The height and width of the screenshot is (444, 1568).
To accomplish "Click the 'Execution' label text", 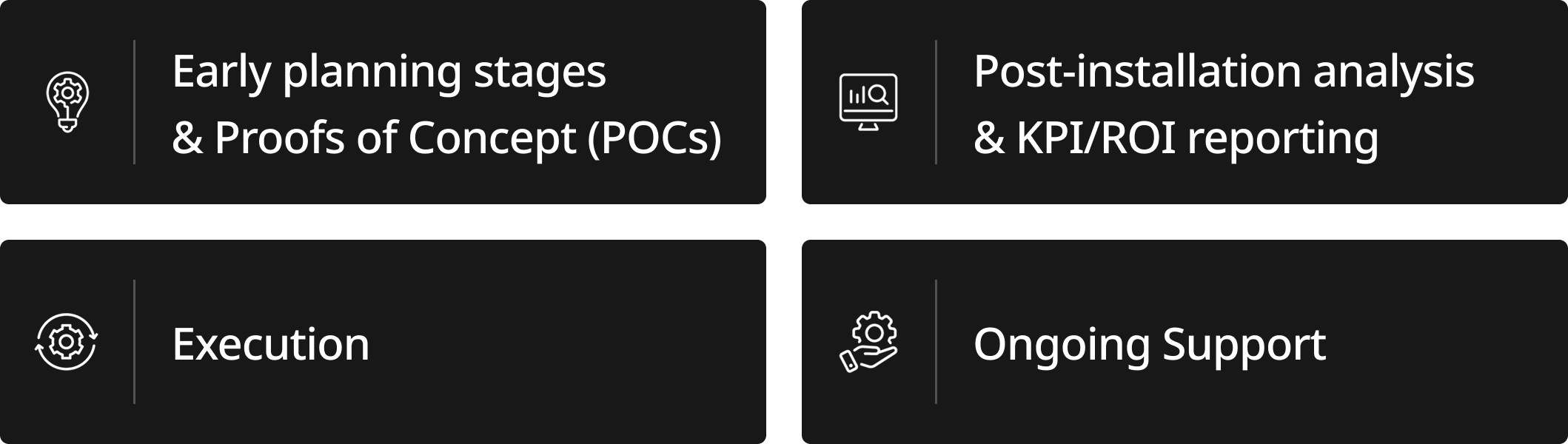I will [x=270, y=344].
